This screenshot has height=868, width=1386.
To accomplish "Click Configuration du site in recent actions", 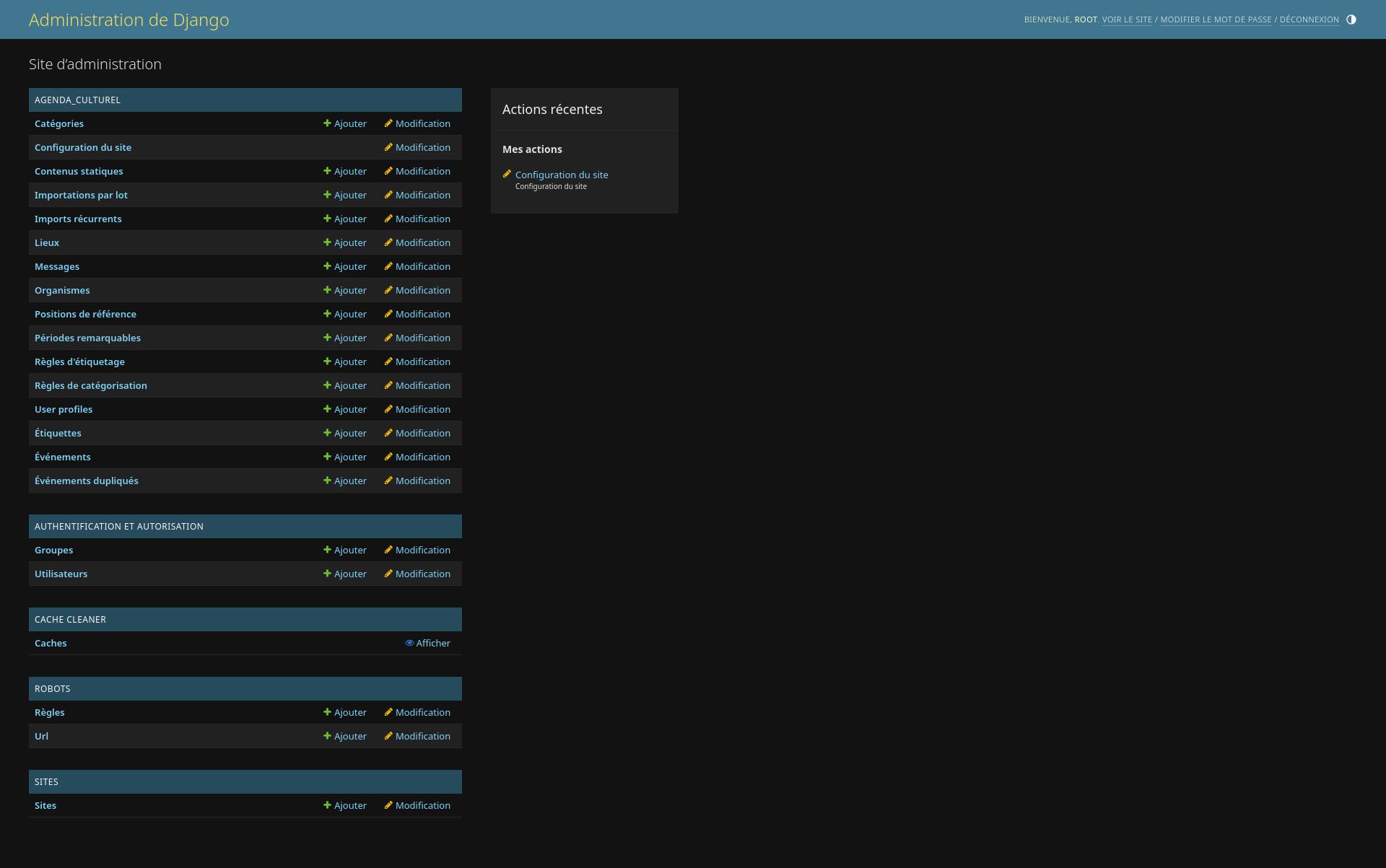I will pos(562,175).
